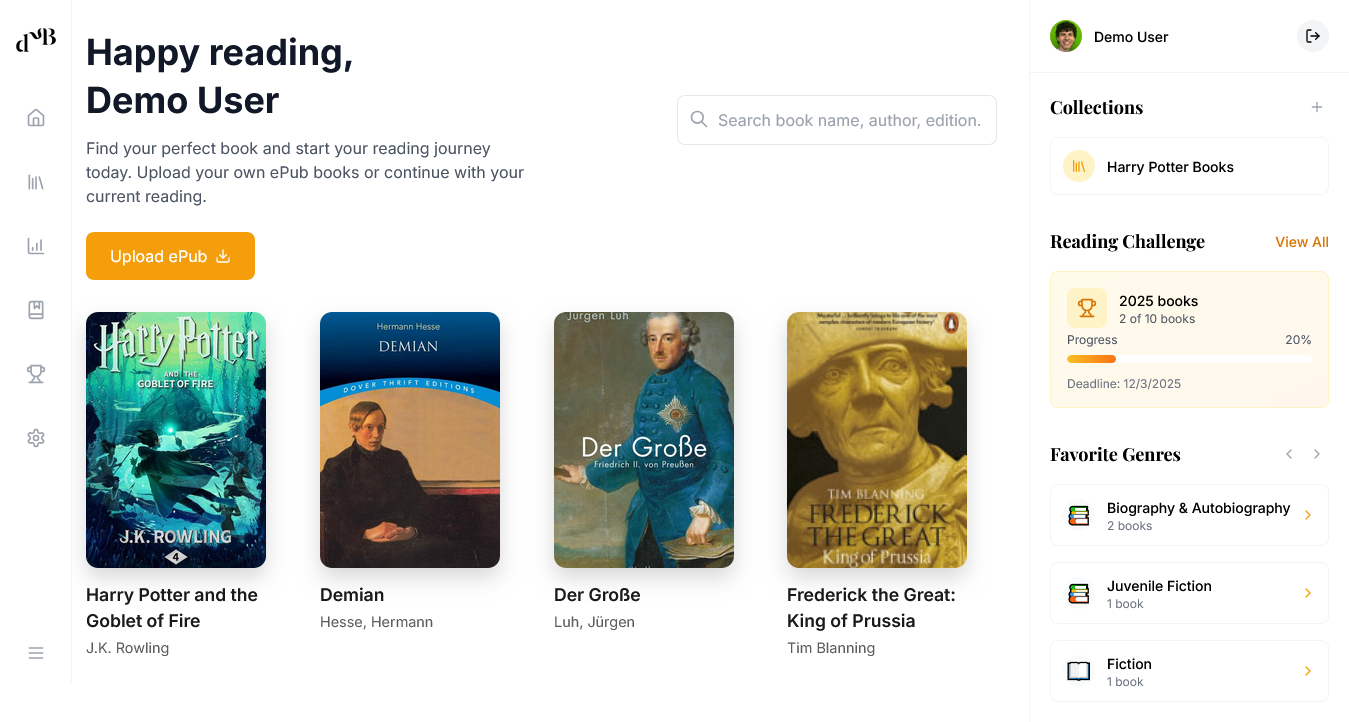
Task: Open View All reading challenges
Action: click(1301, 242)
